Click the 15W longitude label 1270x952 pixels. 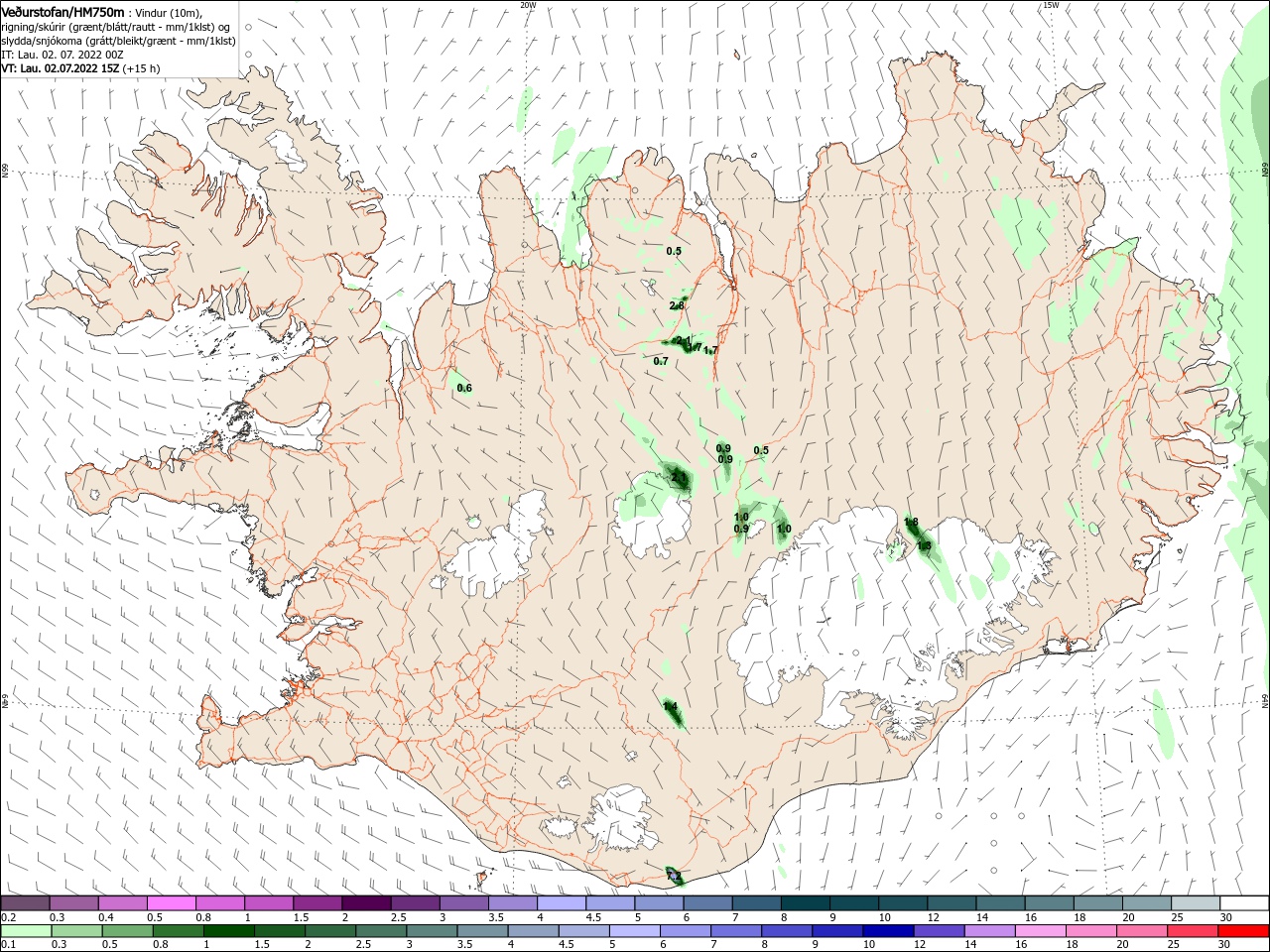(1051, 5)
